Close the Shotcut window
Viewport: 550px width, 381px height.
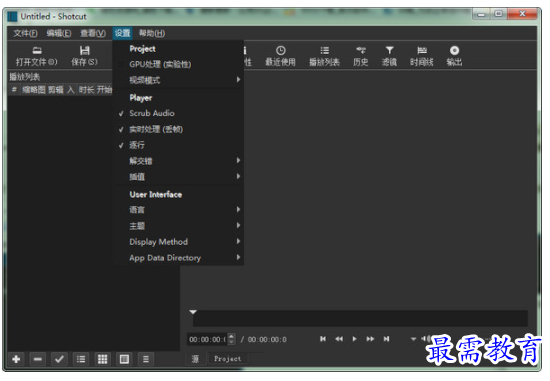pos(522,14)
